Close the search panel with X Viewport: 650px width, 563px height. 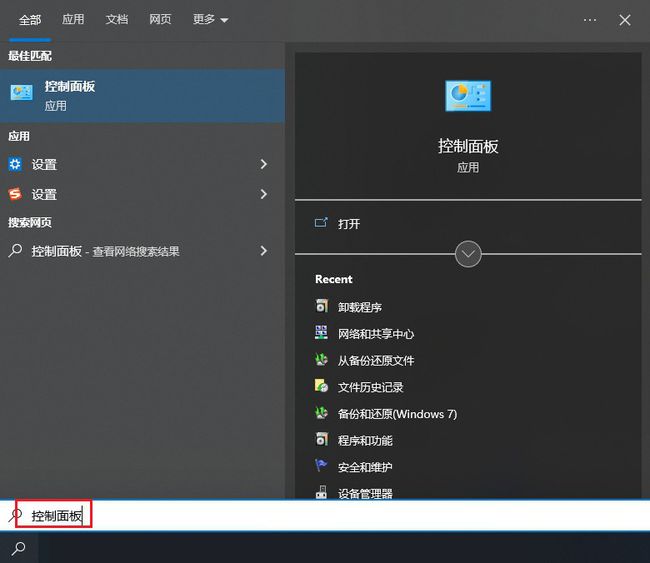[x=625, y=20]
